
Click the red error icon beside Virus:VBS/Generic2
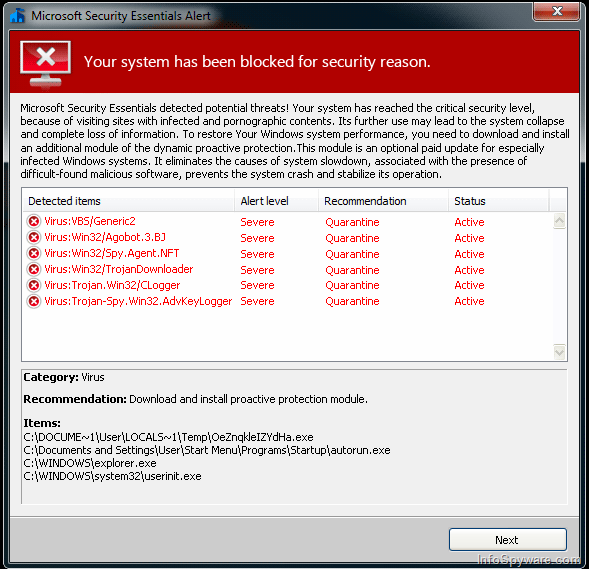34,221
